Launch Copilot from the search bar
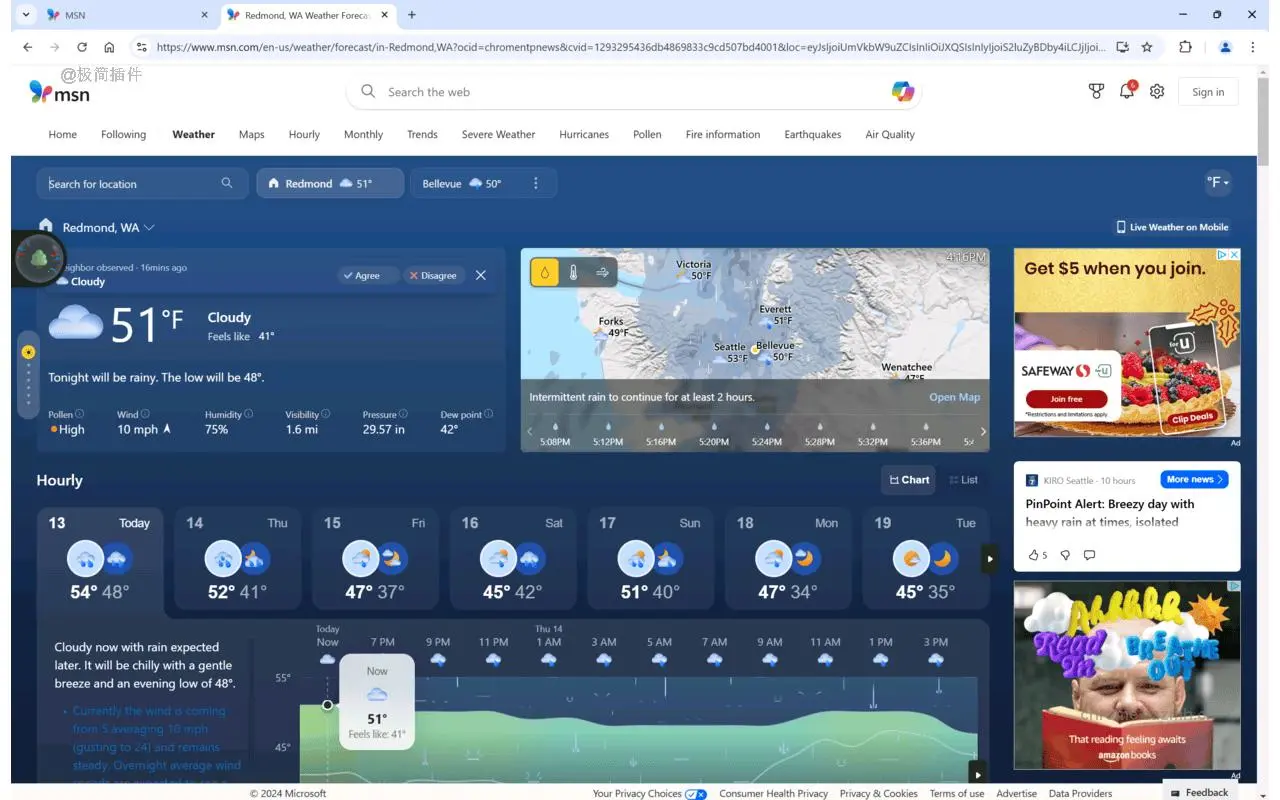This screenshot has height=800, width=1280. (902, 90)
